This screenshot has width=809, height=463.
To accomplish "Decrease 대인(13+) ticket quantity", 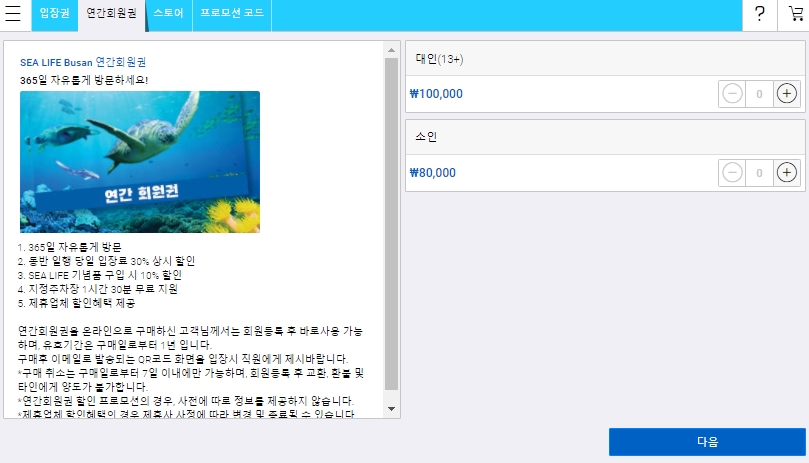I will [x=732, y=94].
